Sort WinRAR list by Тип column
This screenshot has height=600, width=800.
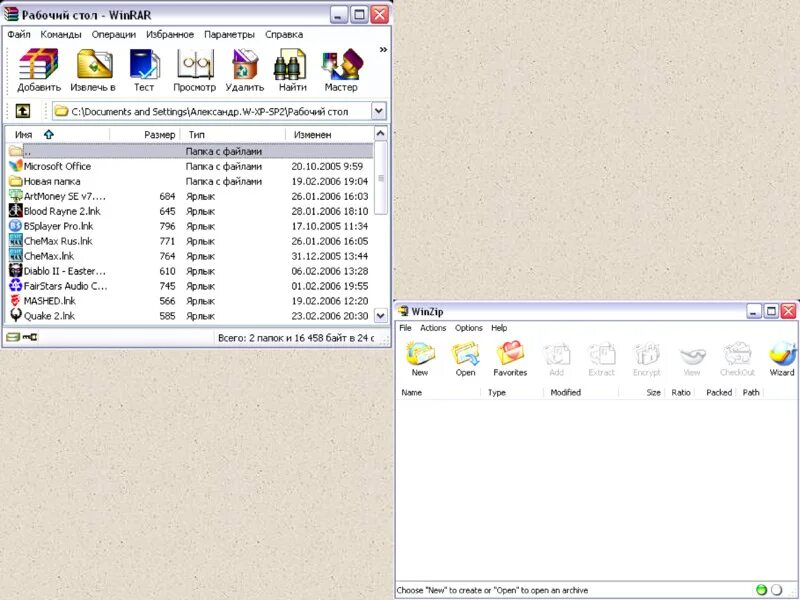coord(233,134)
